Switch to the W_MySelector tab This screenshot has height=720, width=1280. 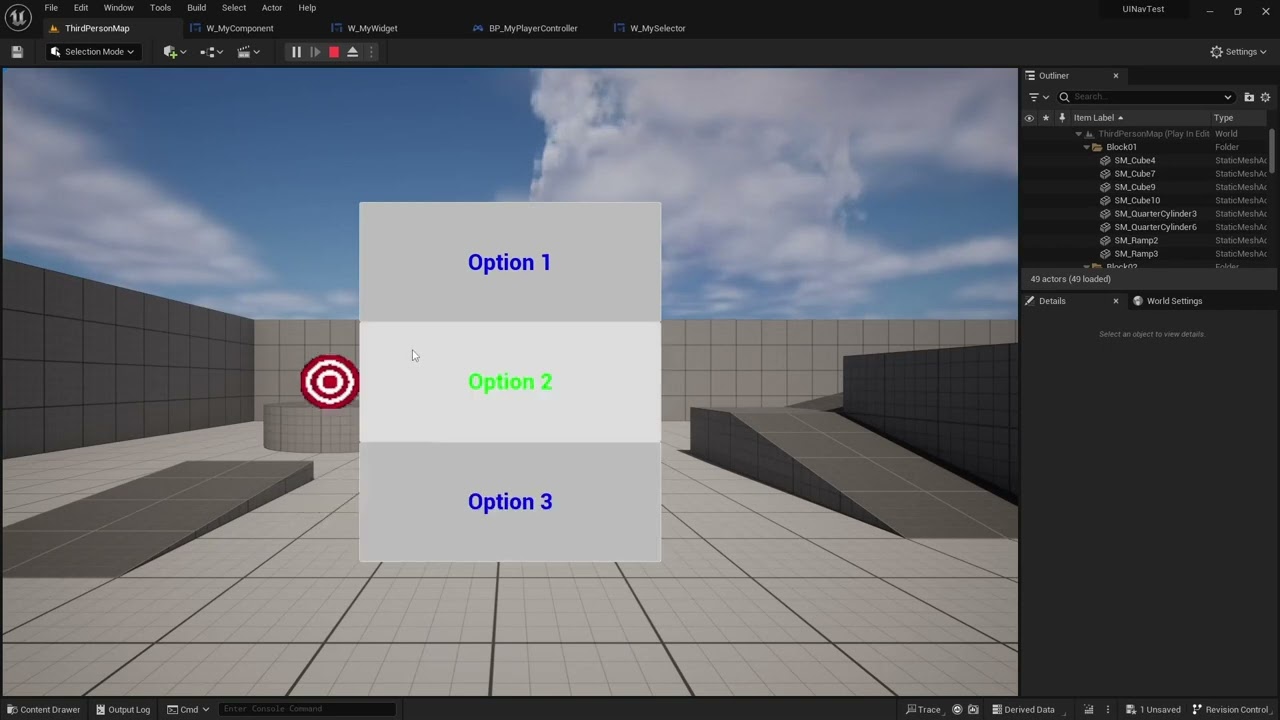click(x=657, y=28)
